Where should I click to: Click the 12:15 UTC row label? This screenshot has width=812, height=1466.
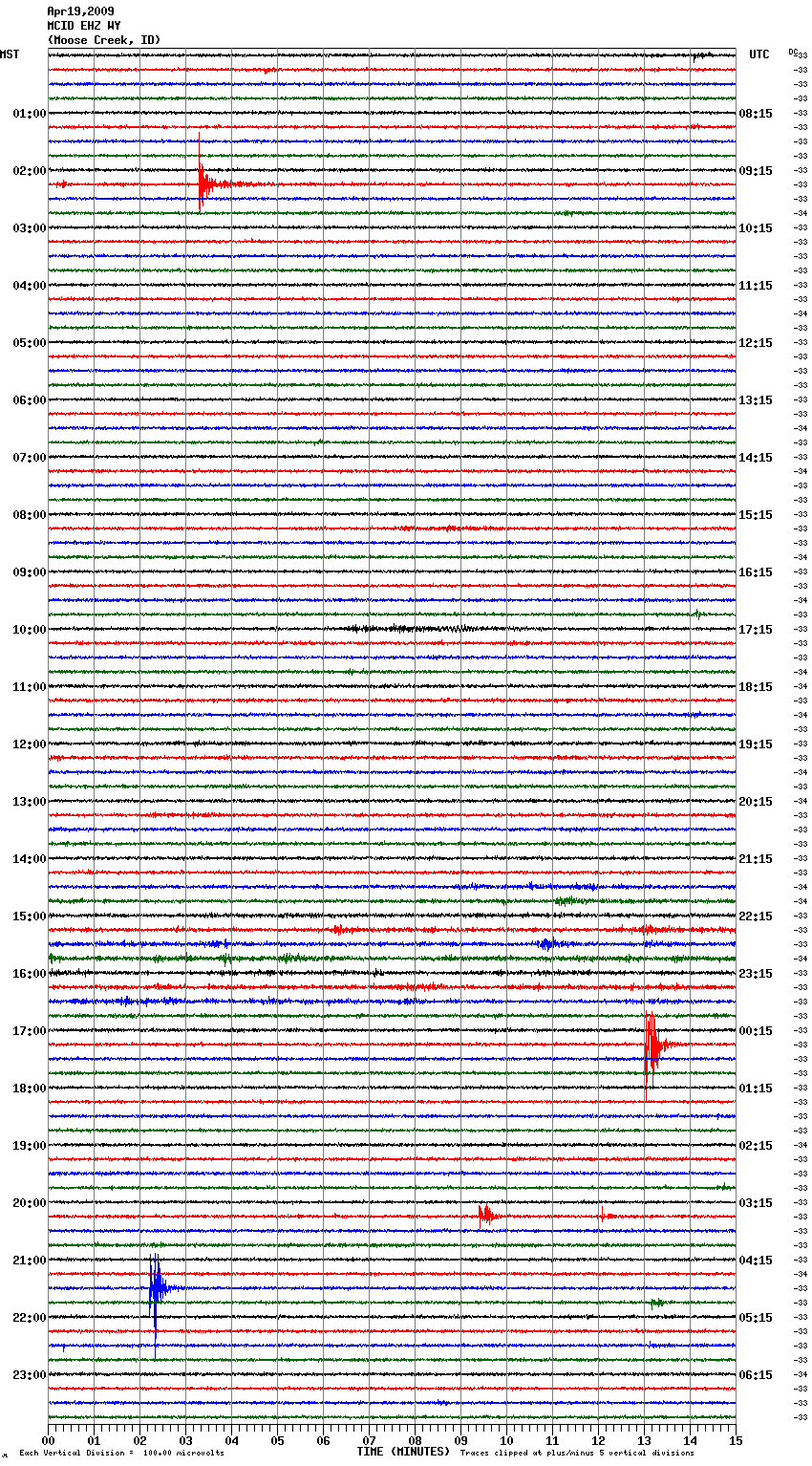click(x=756, y=343)
